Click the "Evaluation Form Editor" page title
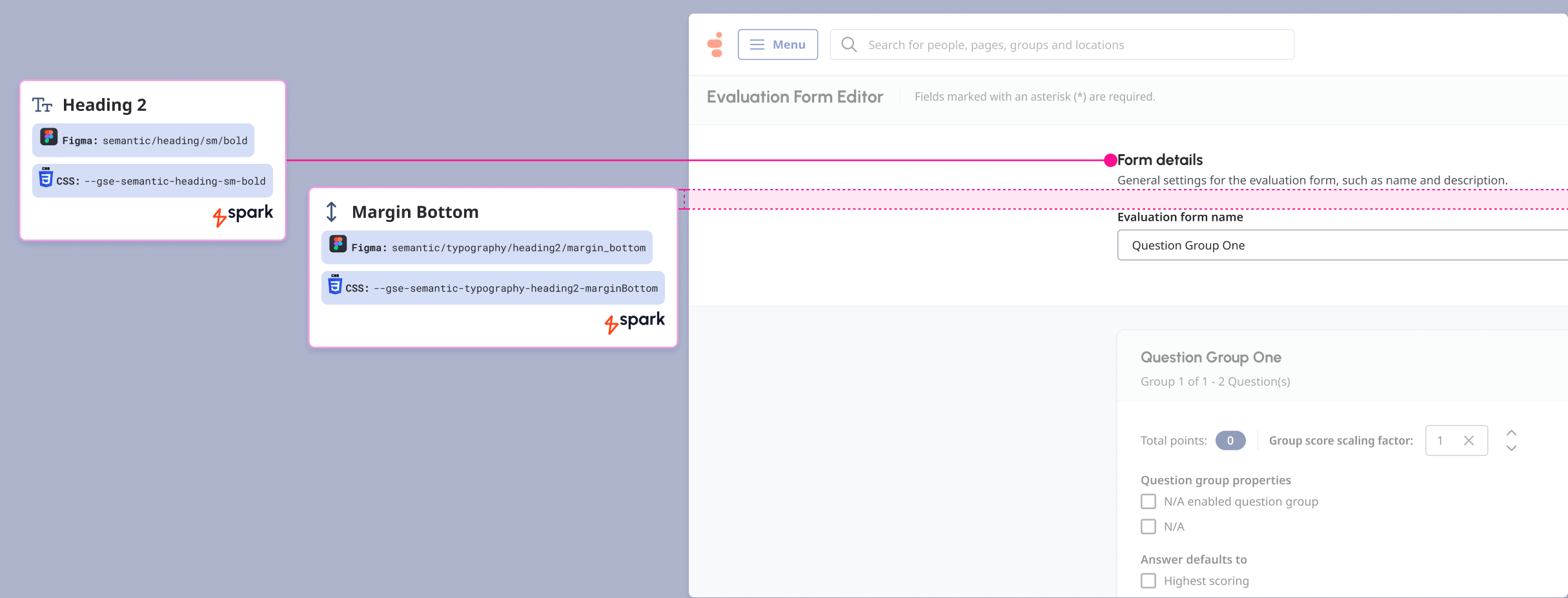Viewport: 1568px width, 598px height. click(795, 97)
